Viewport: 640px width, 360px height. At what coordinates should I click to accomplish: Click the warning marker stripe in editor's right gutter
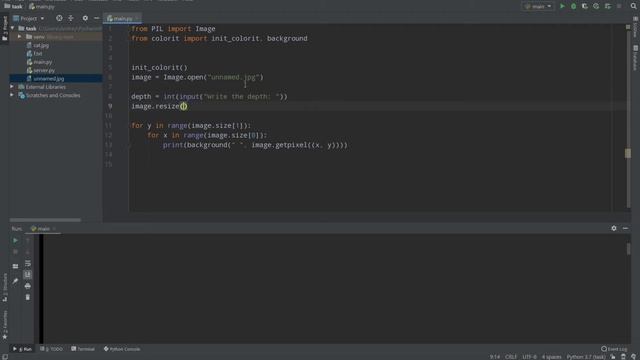click(x=628, y=153)
